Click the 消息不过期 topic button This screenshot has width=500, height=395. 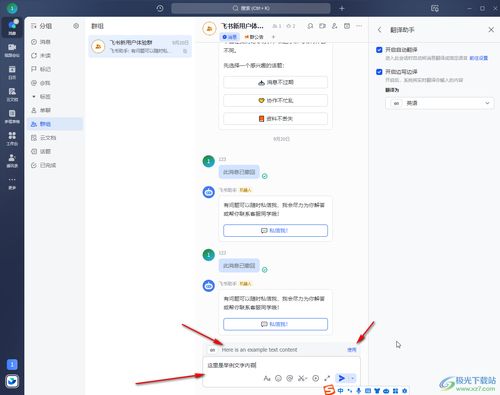(275, 82)
